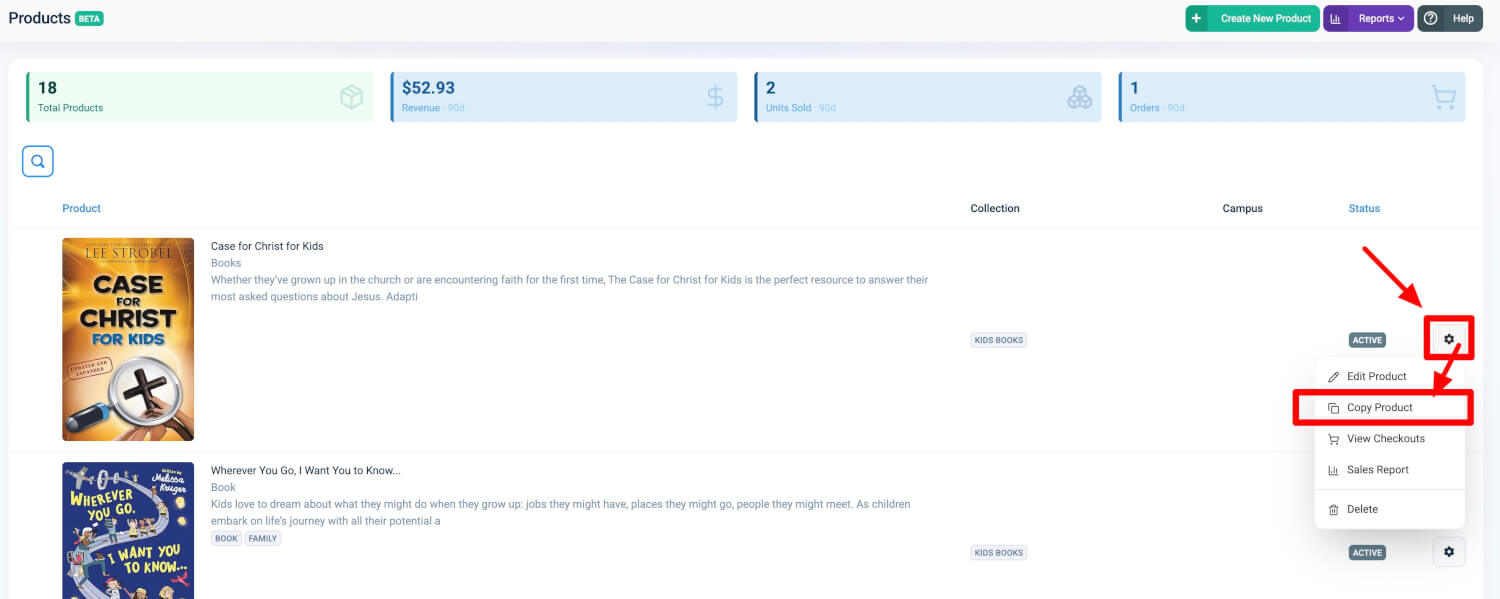Open gear menu for Case for Christ
Image resolution: width=1500 pixels, height=599 pixels.
[x=1449, y=339]
